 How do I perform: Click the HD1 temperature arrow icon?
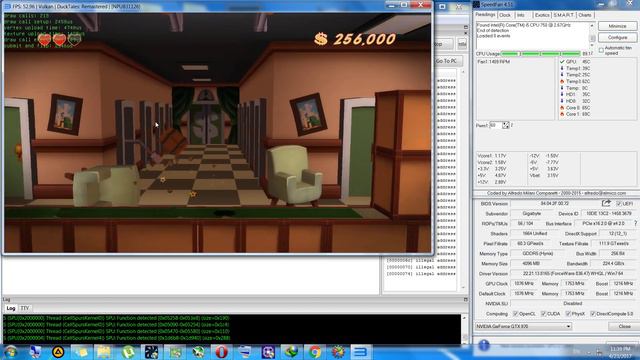[562, 94]
